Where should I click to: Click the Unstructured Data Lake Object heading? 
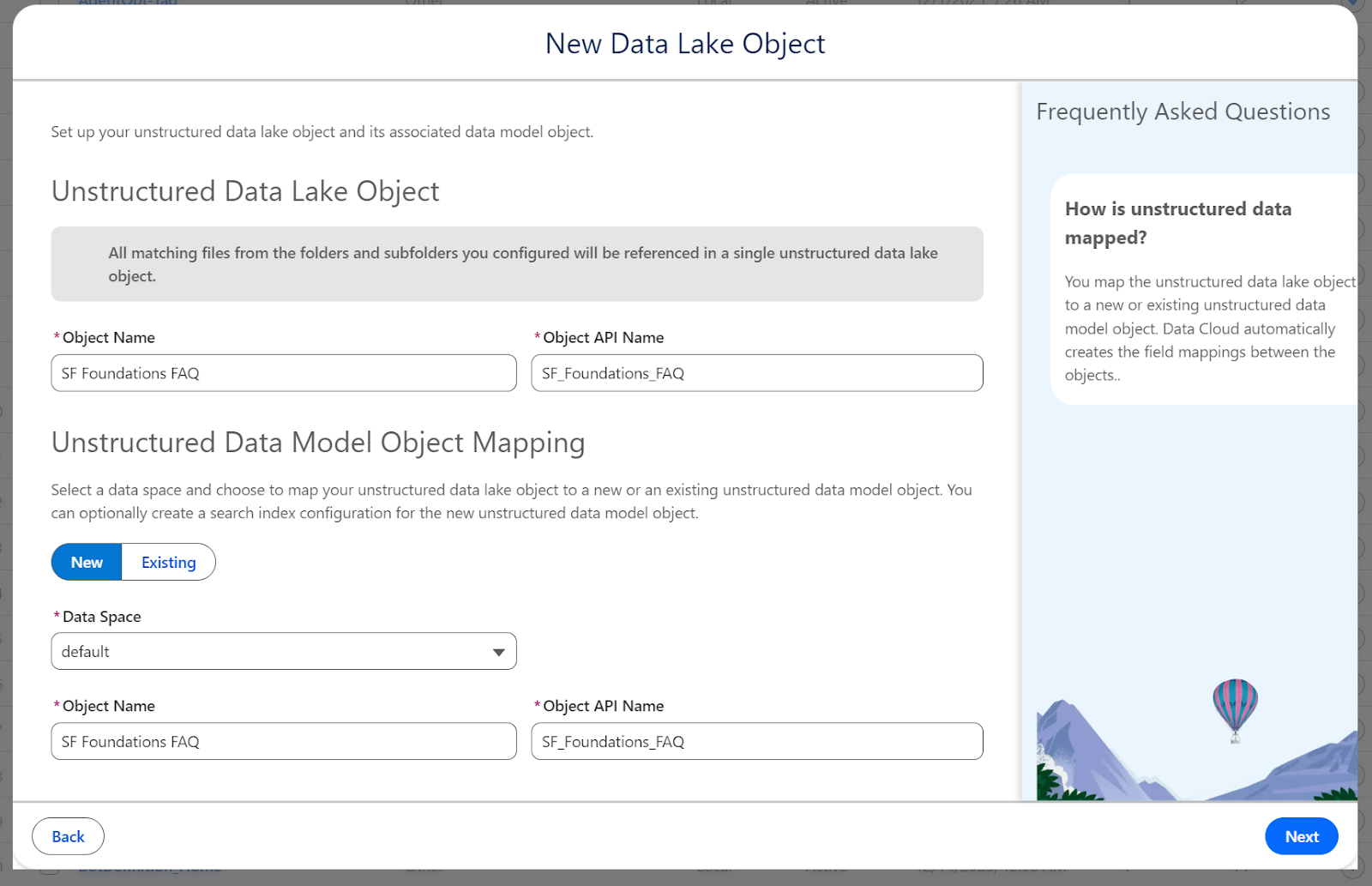tap(245, 191)
